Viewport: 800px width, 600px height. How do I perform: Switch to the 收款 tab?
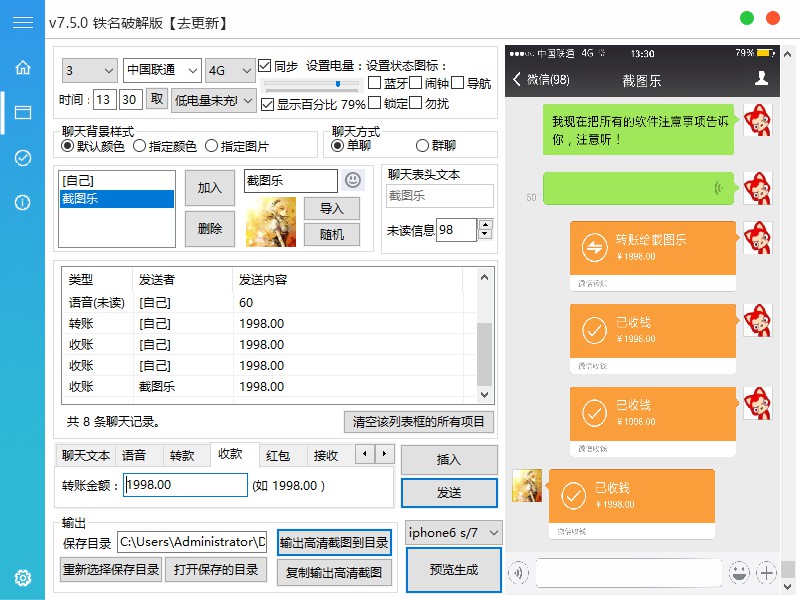230,454
